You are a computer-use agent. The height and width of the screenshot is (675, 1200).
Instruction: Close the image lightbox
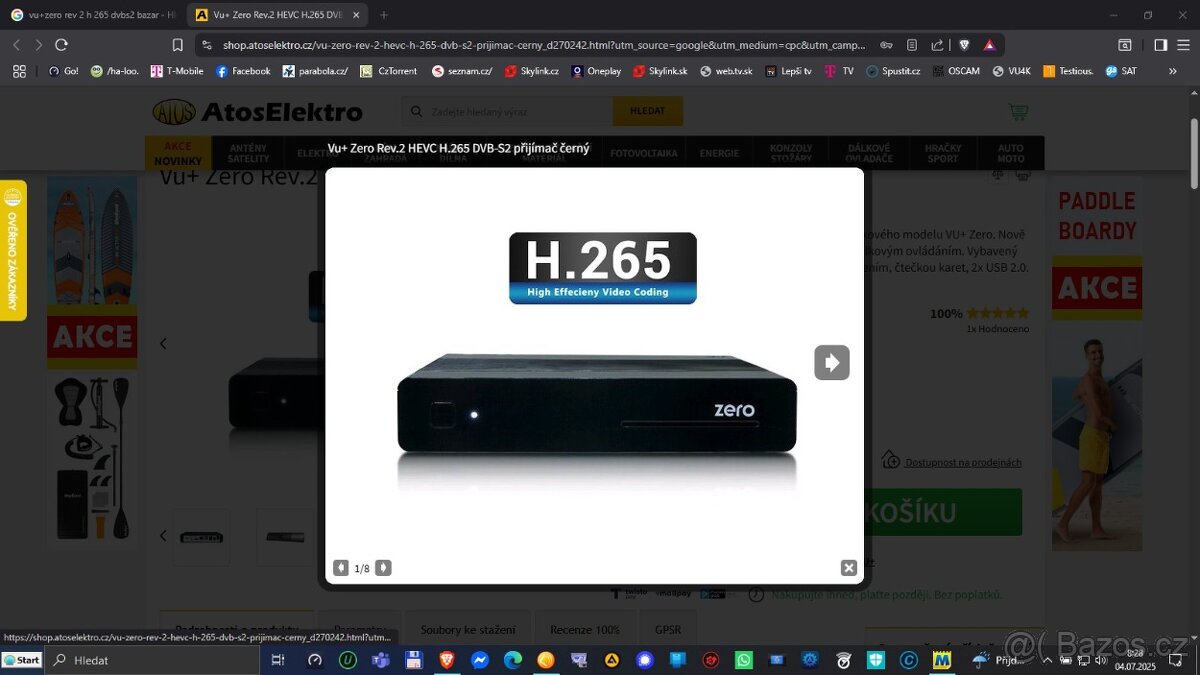tap(849, 568)
